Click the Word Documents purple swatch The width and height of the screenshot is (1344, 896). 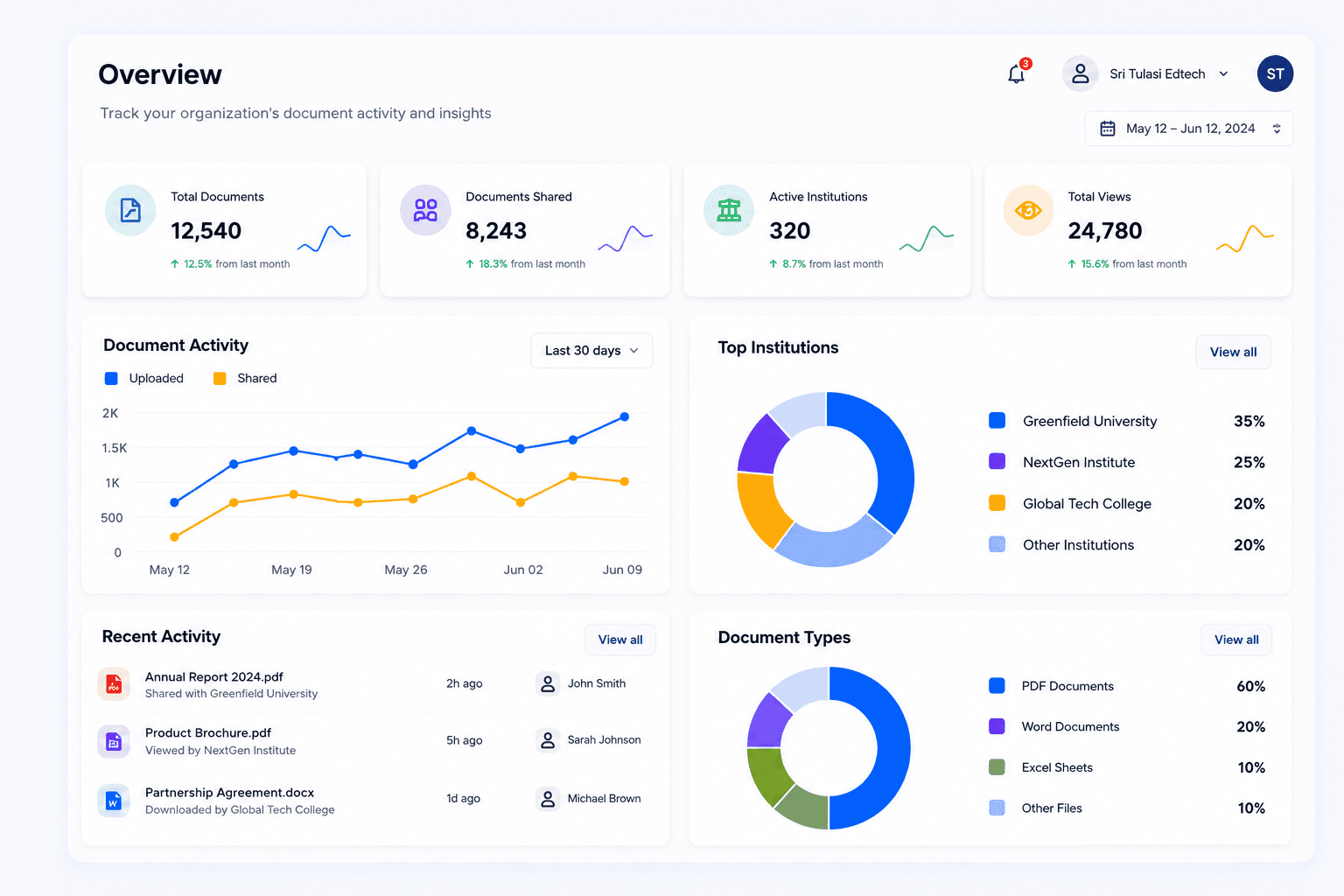(x=997, y=726)
